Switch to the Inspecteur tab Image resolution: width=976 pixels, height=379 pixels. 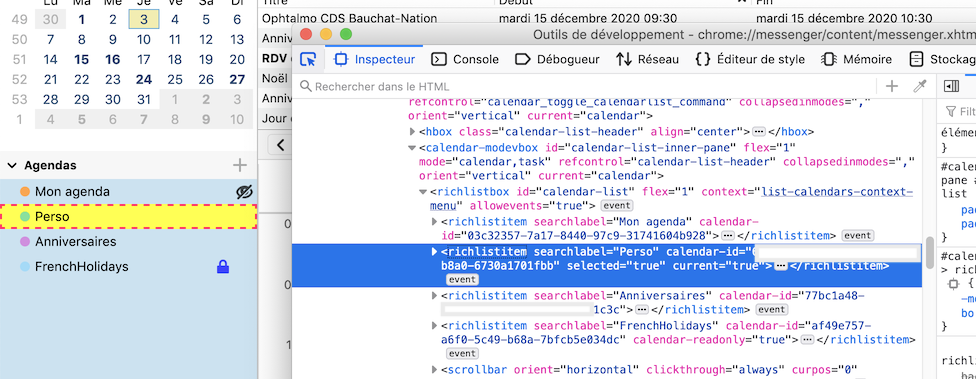point(374,60)
